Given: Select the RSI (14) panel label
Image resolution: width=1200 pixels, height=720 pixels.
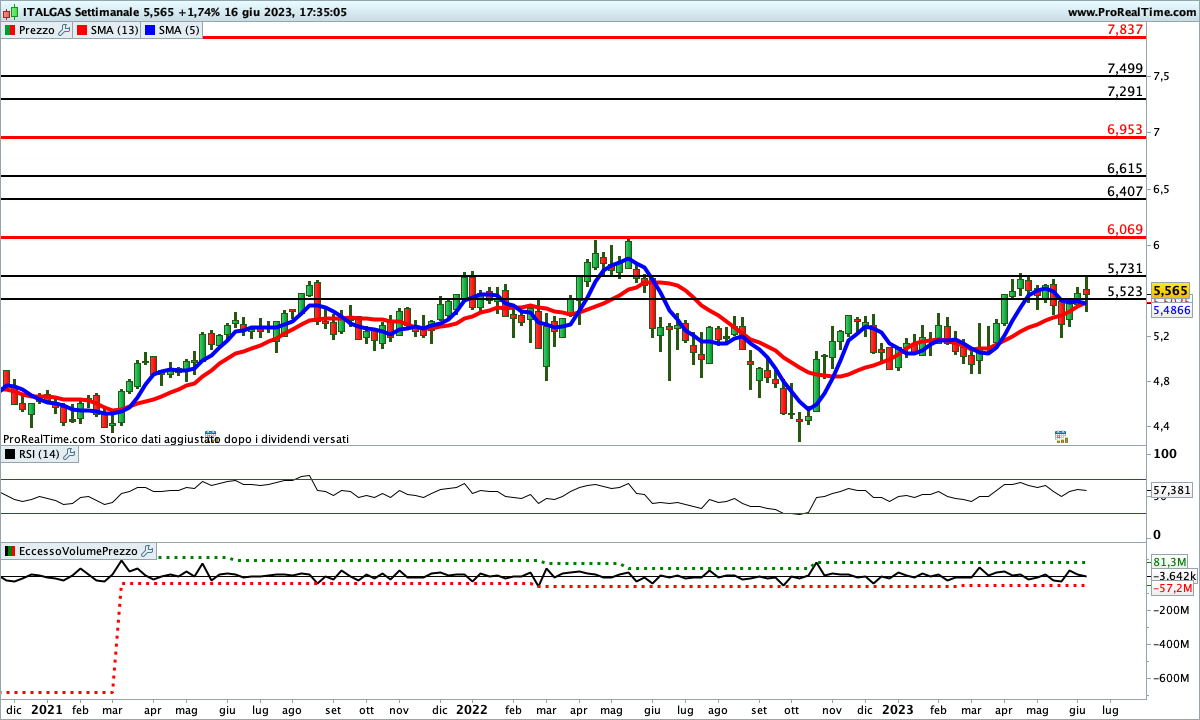Looking at the screenshot, I should pyautogui.click(x=40, y=454).
